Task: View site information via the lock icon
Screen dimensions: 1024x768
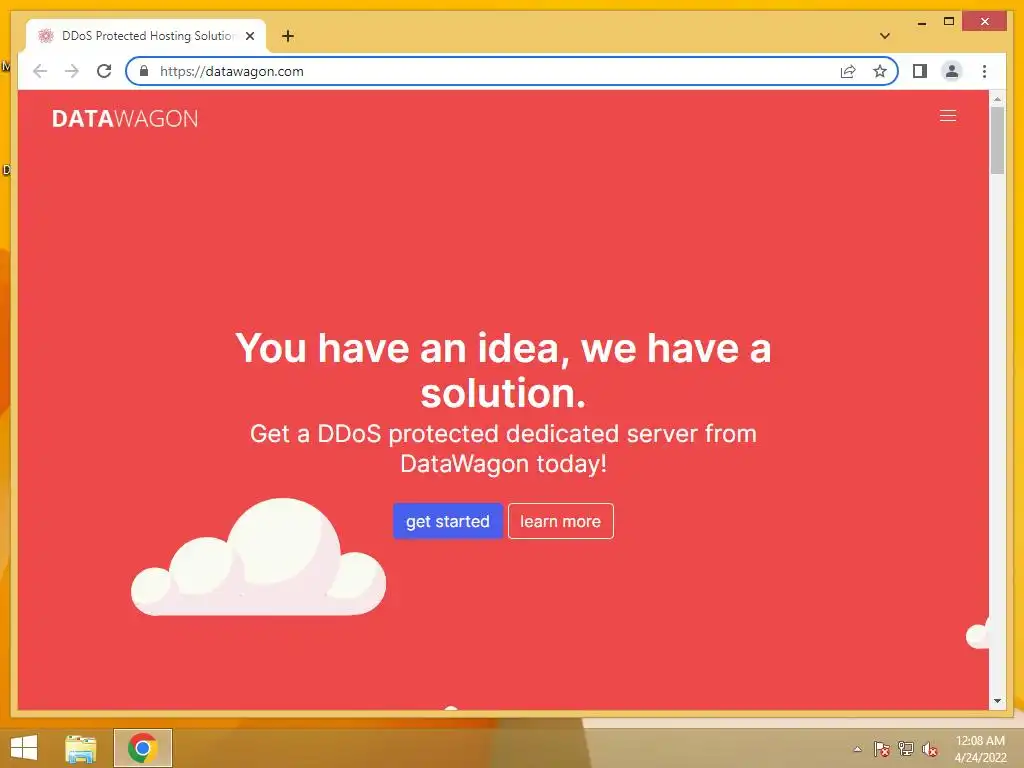Action: click(144, 71)
